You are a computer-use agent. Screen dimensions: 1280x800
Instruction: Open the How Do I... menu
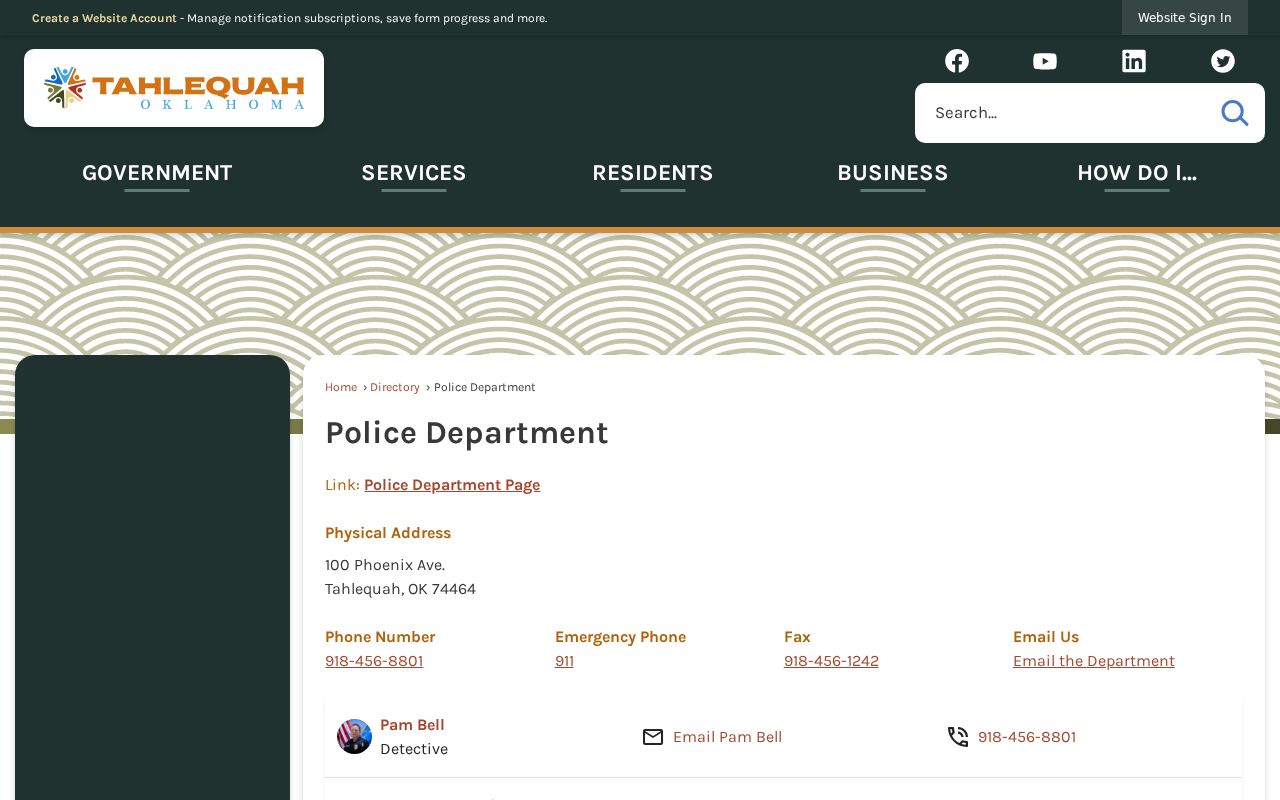[x=1137, y=173]
